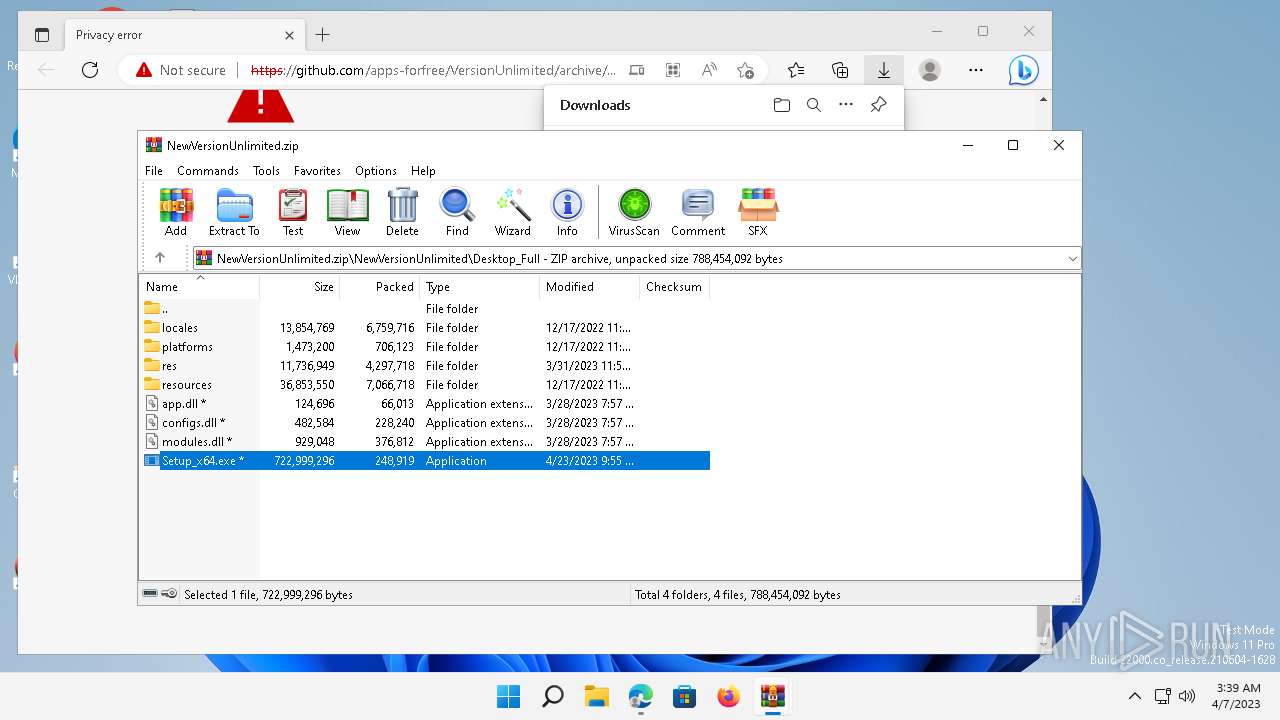Click the Read aloud icon in Edge
Image resolution: width=1280 pixels, height=720 pixels.
(x=709, y=70)
